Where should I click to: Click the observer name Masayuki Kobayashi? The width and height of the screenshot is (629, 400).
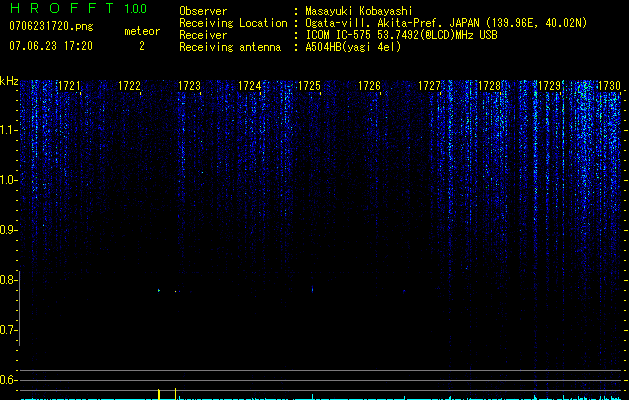tap(359, 11)
